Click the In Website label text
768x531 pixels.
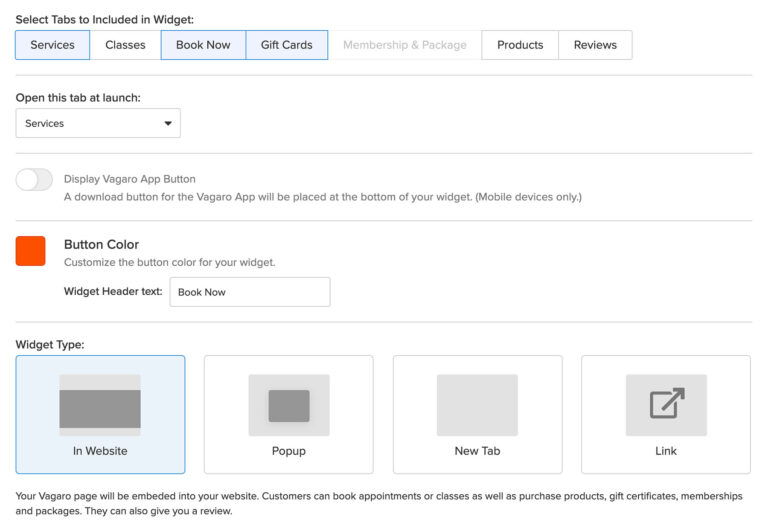click(100, 451)
